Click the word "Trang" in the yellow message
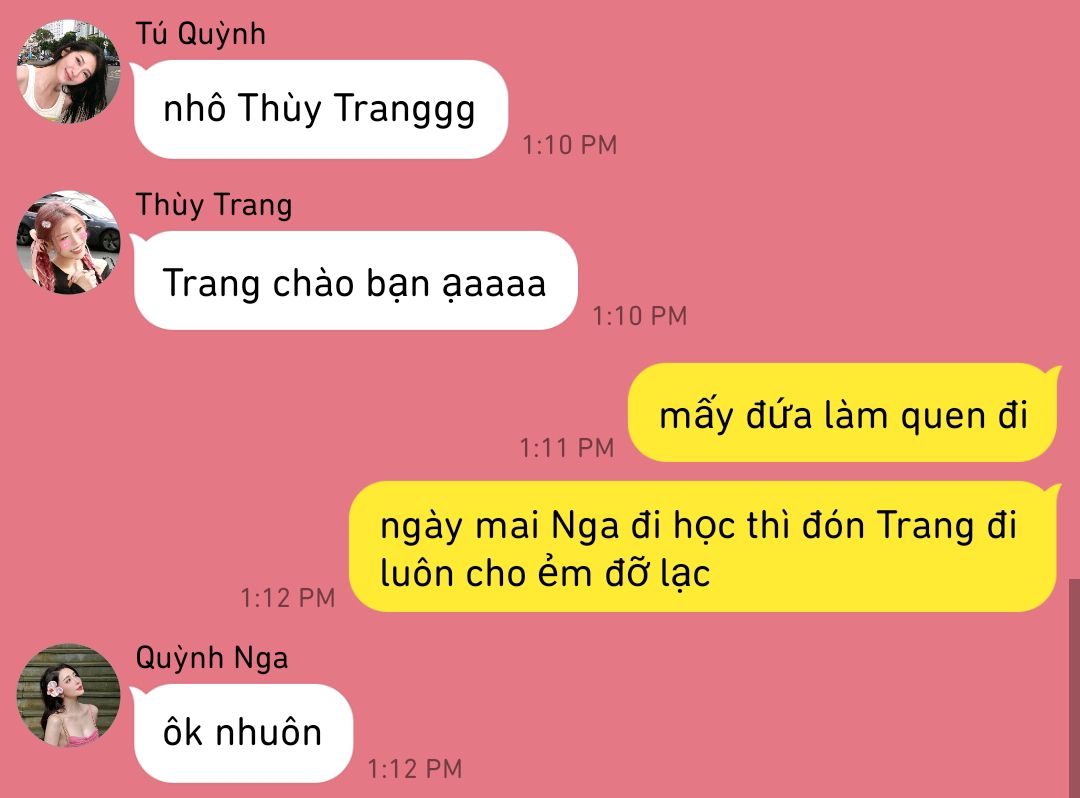Viewport: 1080px width, 798px height. (x=926, y=526)
